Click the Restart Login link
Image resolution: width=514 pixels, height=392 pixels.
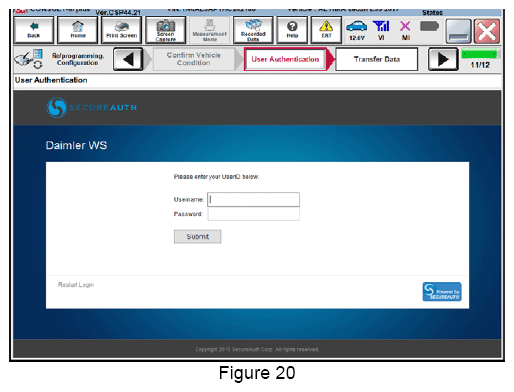pyautogui.click(x=76, y=285)
